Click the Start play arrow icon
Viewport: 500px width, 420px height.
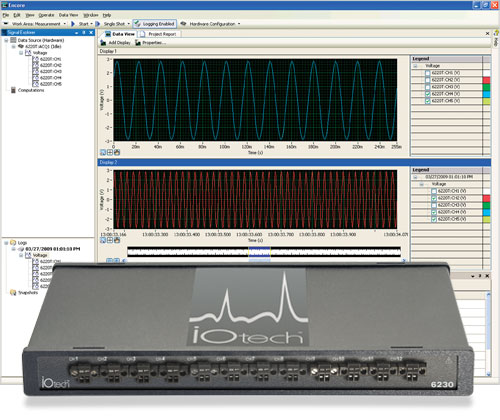click(x=73, y=24)
